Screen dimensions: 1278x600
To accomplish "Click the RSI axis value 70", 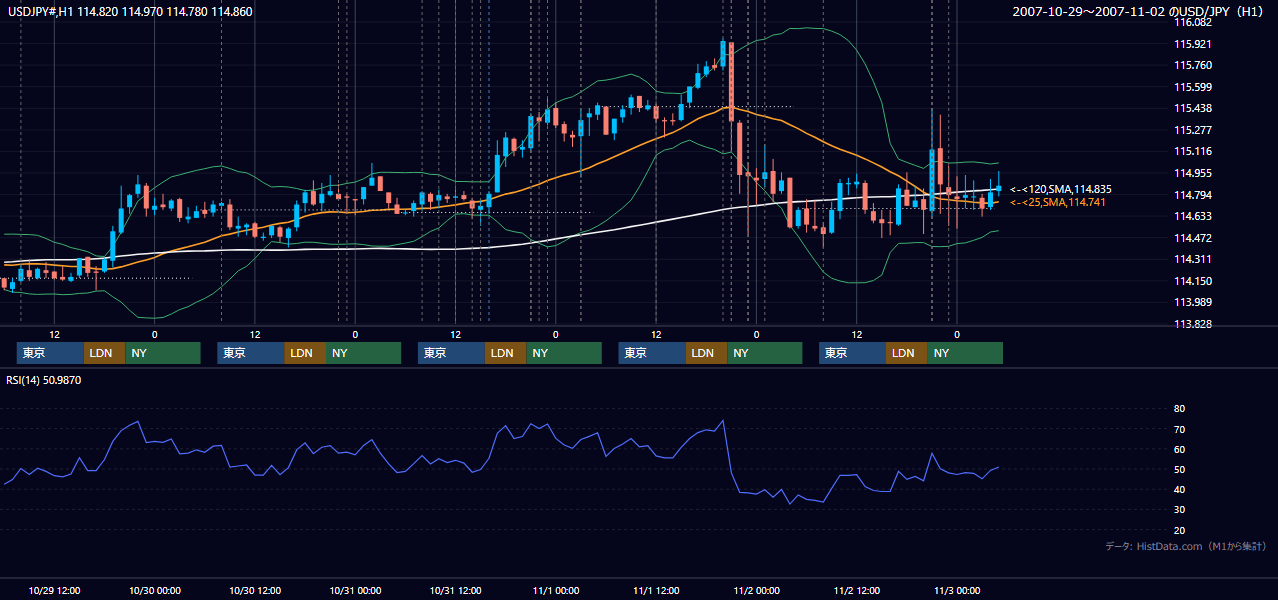I will (1179, 429).
